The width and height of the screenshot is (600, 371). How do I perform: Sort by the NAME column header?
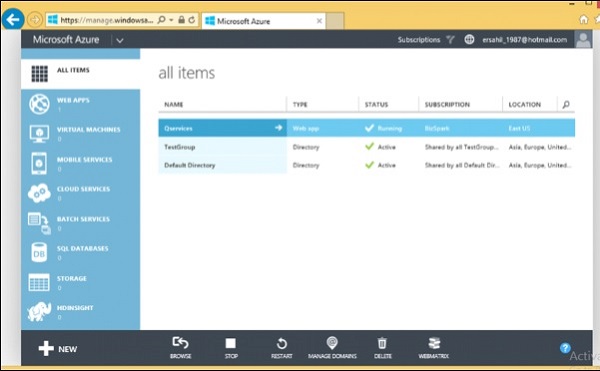point(174,104)
